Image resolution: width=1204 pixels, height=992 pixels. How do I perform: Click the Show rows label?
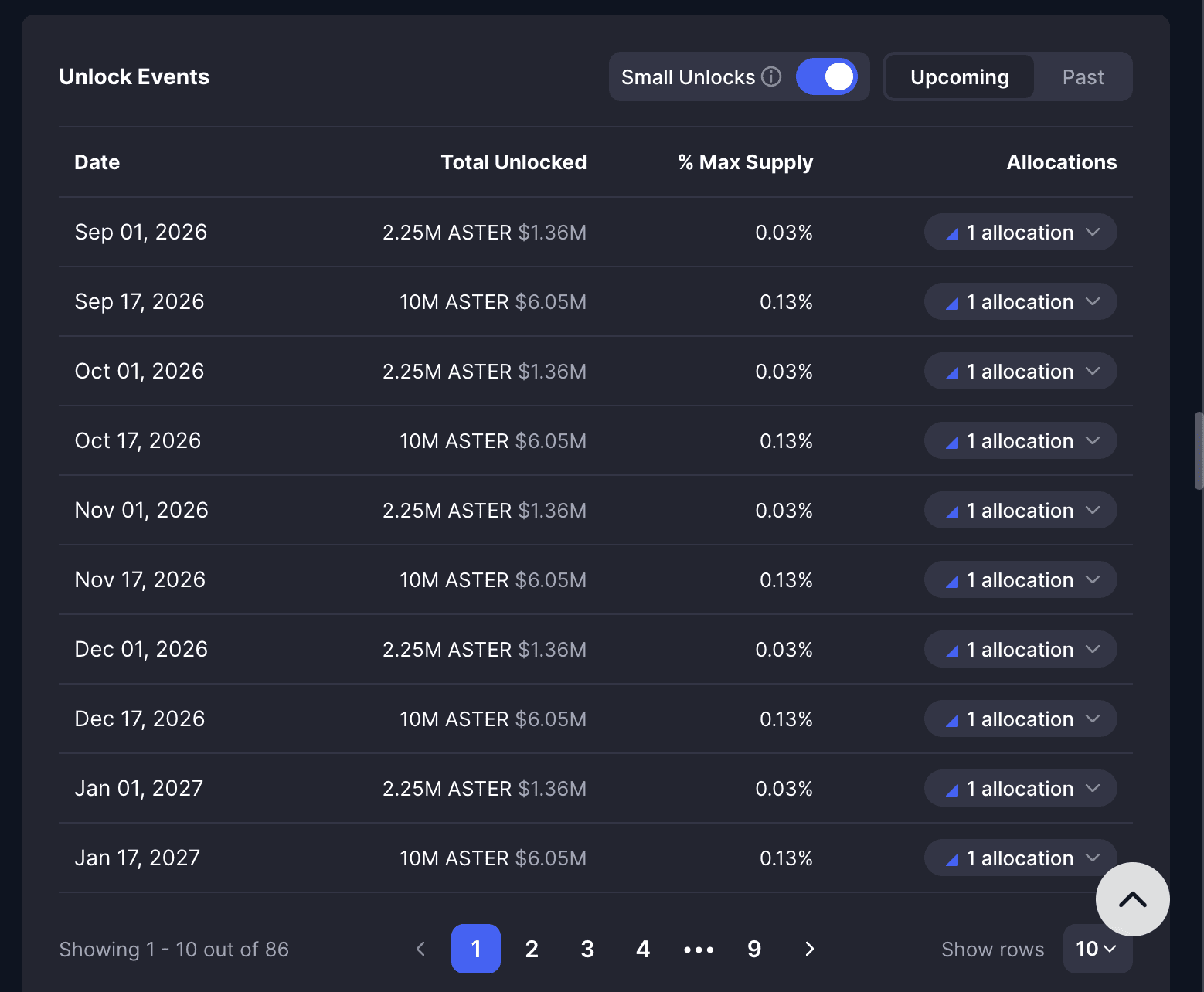click(992, 950)
